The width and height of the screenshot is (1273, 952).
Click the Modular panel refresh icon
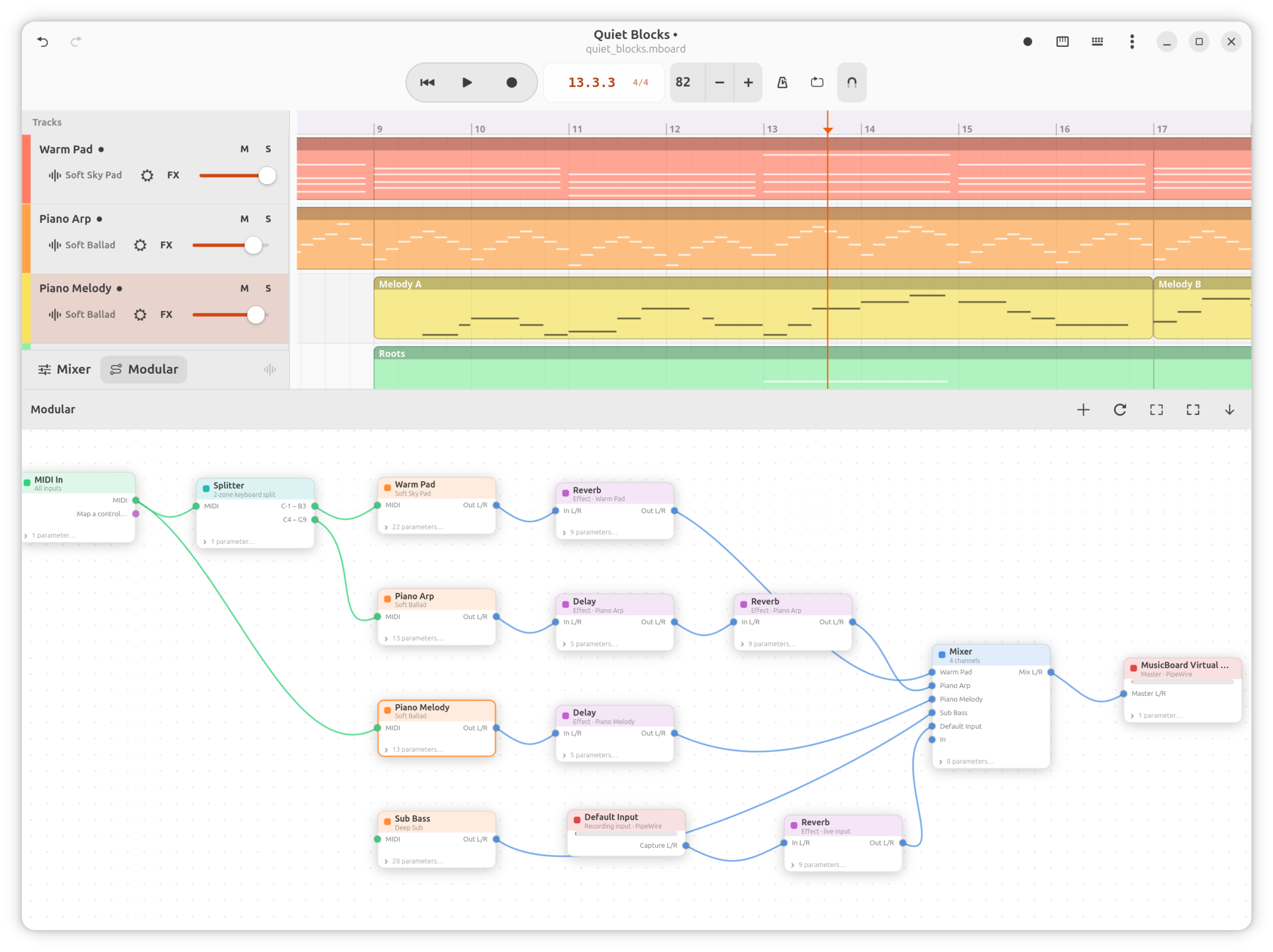(x=1120, y=409)
